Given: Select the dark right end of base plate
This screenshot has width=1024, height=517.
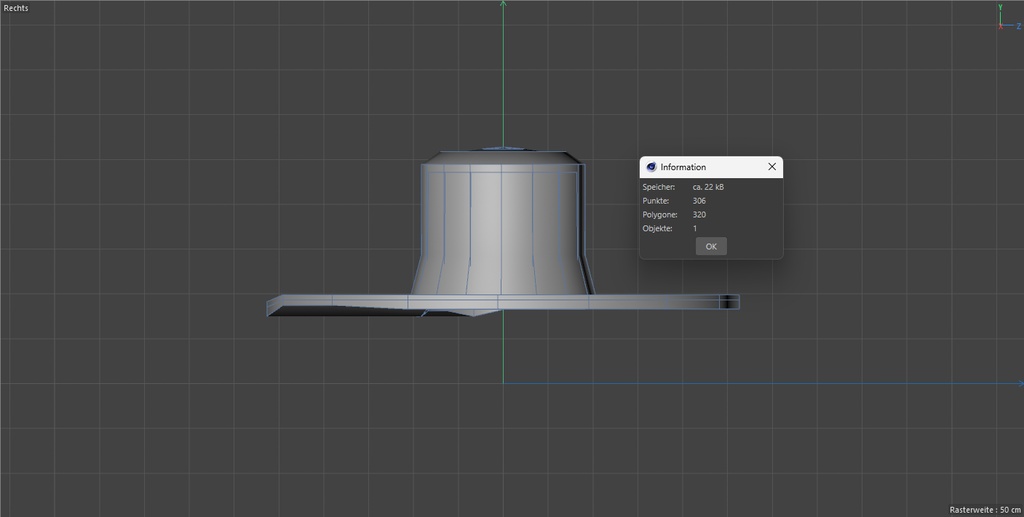Looking at the screenshot, I should pyautogui.click(x=730, y=302).
